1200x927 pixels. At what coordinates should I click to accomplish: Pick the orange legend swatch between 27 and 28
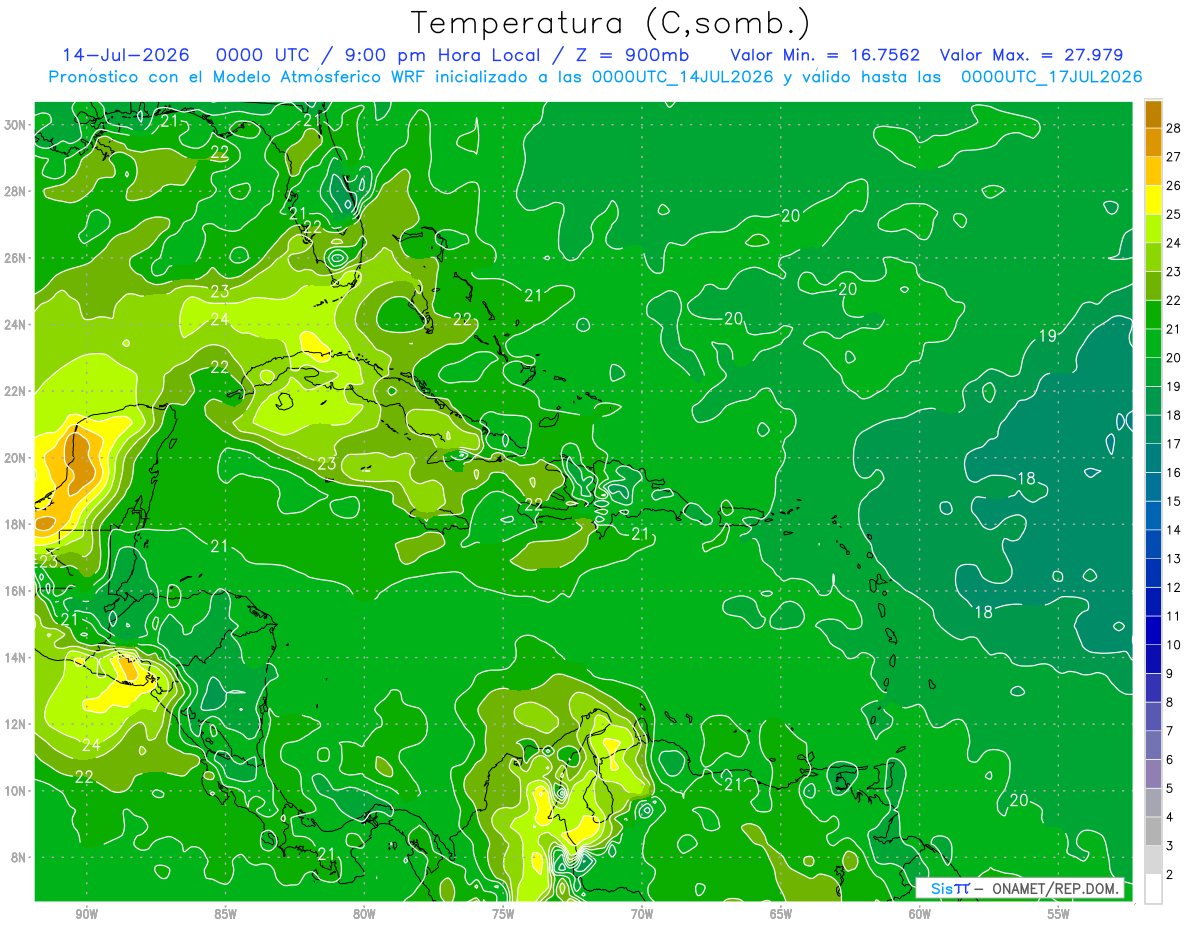point(1153,143)
